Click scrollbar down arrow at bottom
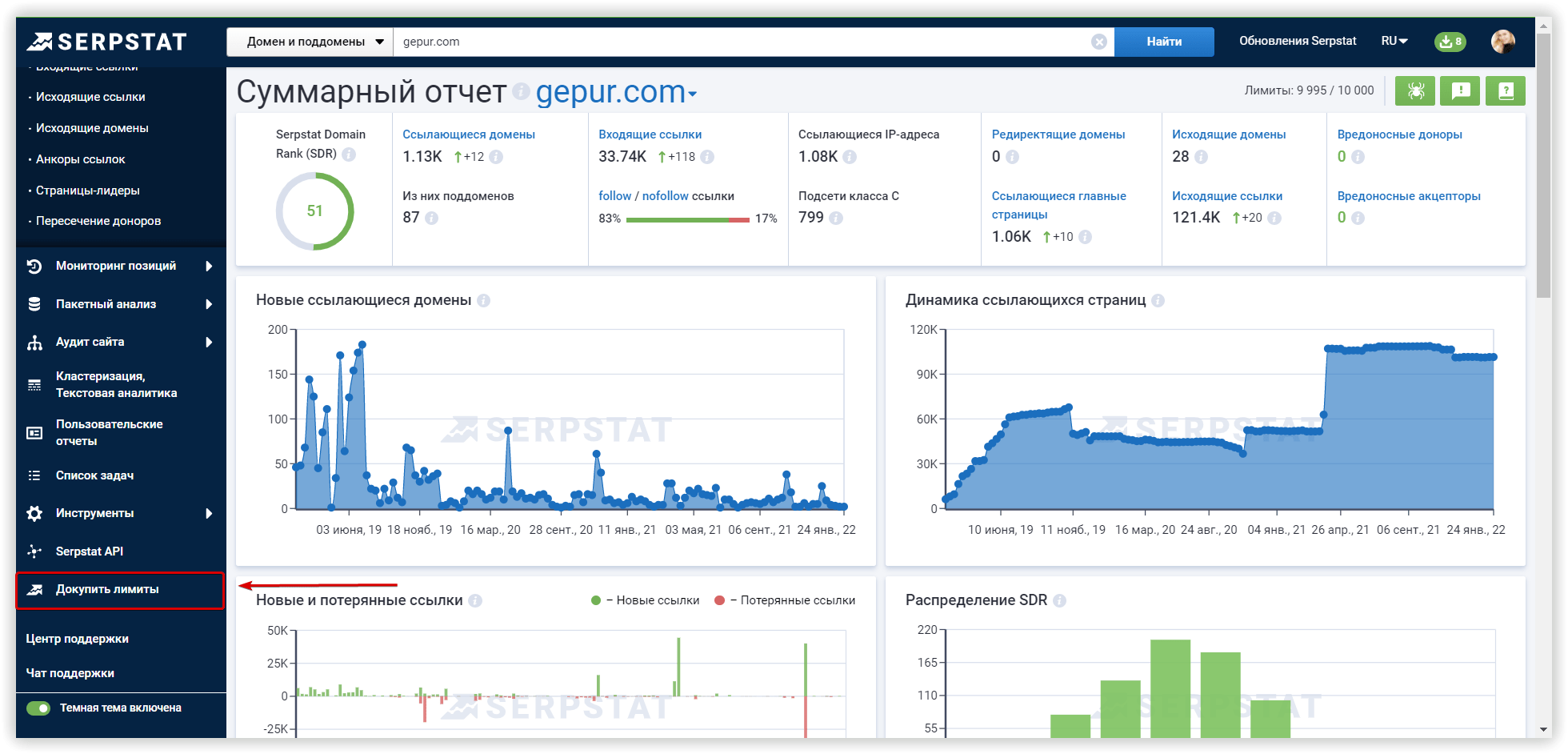The width and height of the screenshot is (1568, 754). tap(1544, 730)
